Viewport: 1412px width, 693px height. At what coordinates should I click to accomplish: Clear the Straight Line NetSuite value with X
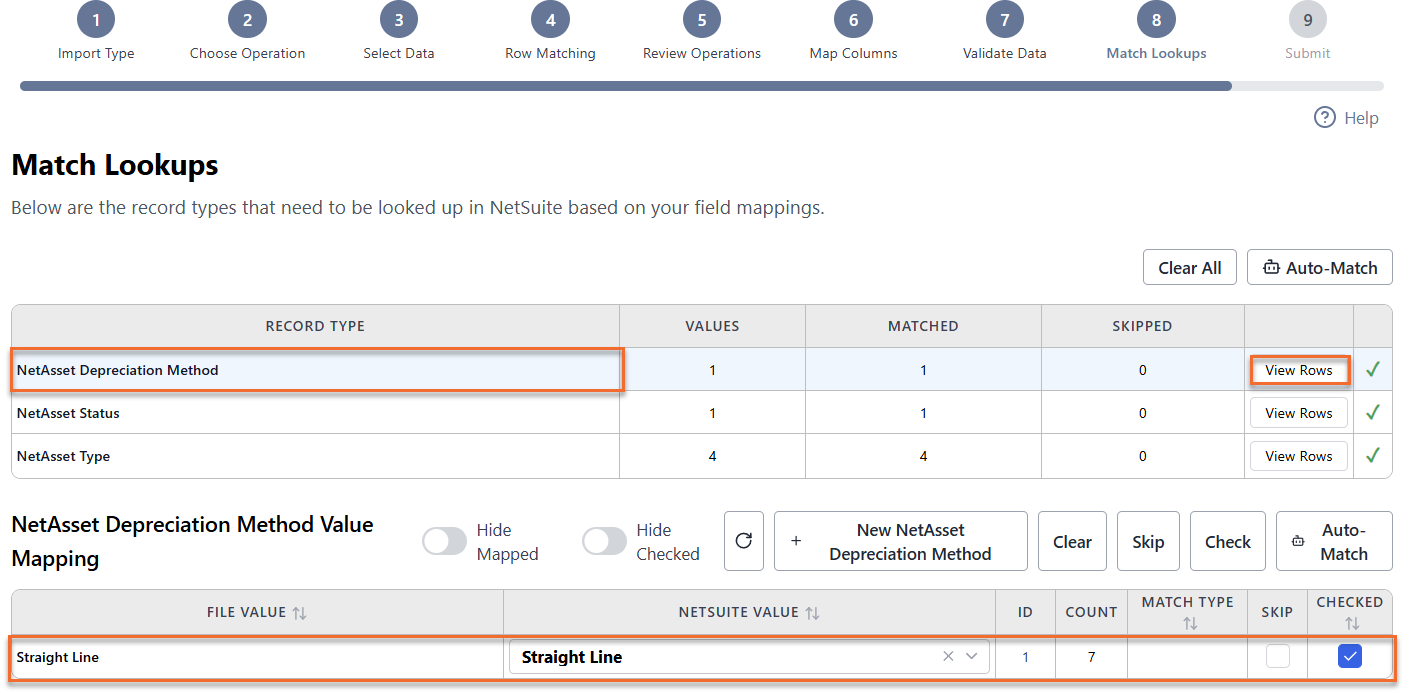948,657
